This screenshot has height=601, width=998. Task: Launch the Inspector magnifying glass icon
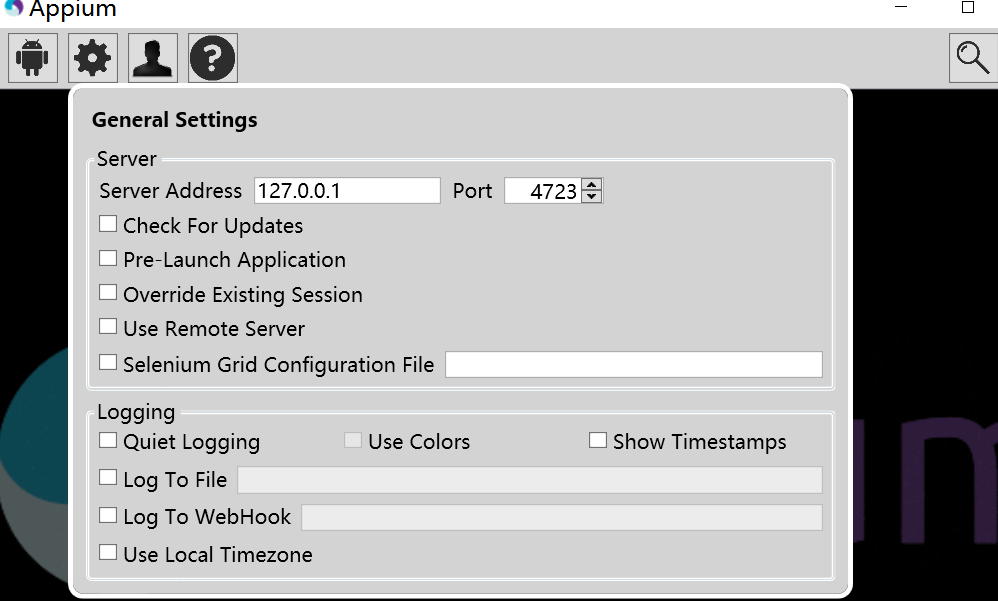click(x=973, y=58)
